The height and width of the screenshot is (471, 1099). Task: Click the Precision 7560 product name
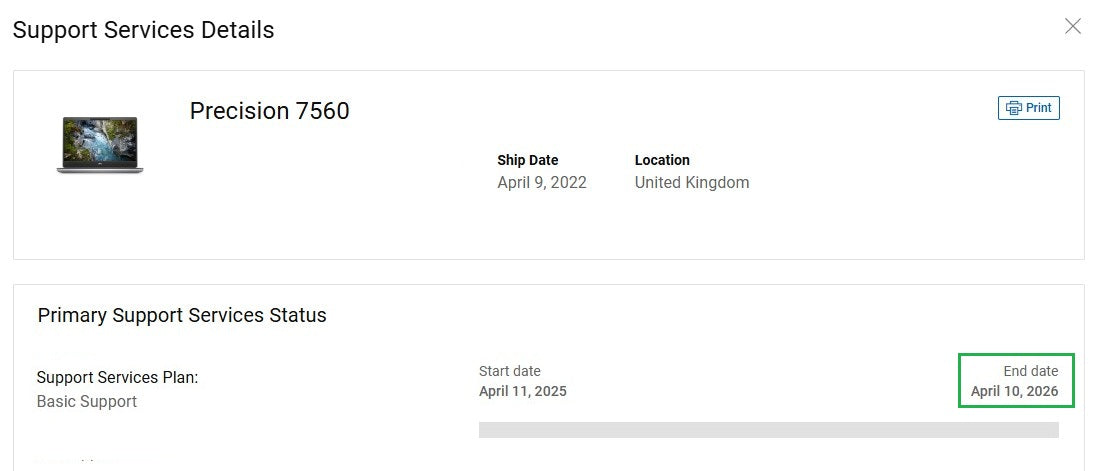coord(269,111)
